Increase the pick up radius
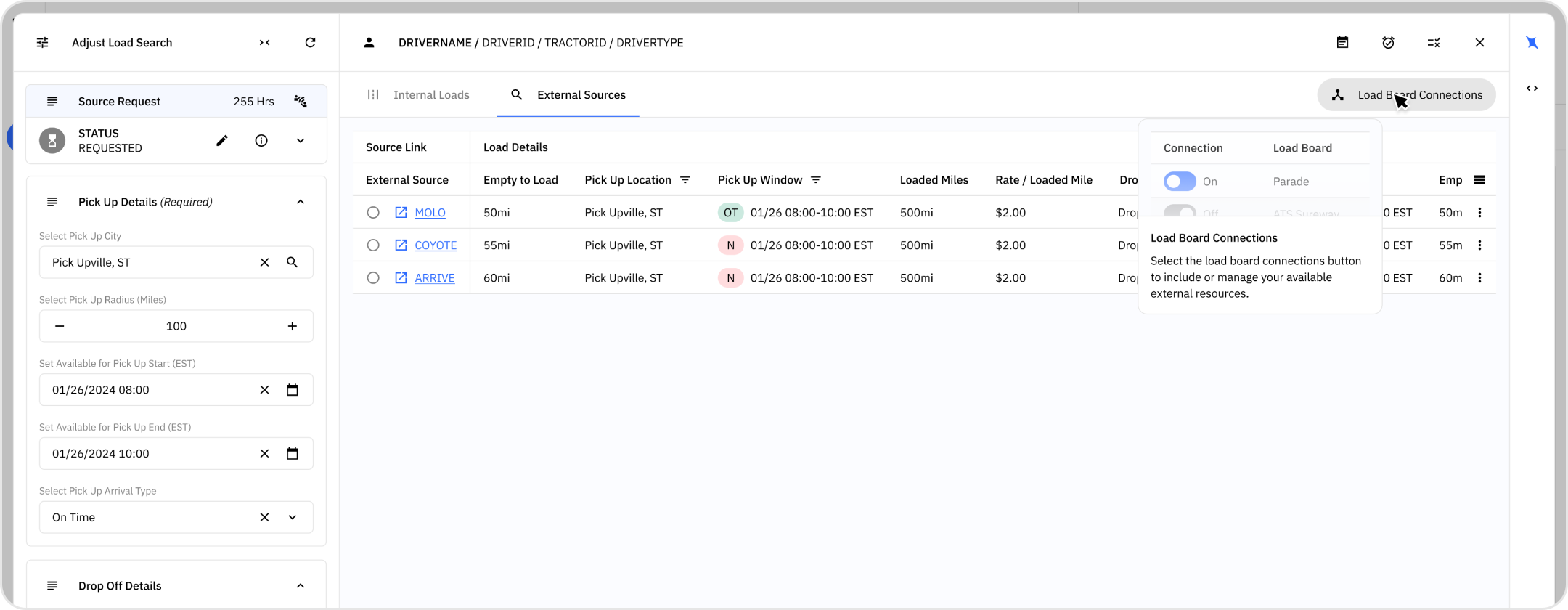Viewport: 1568px width, 610px height. [292, 326]
